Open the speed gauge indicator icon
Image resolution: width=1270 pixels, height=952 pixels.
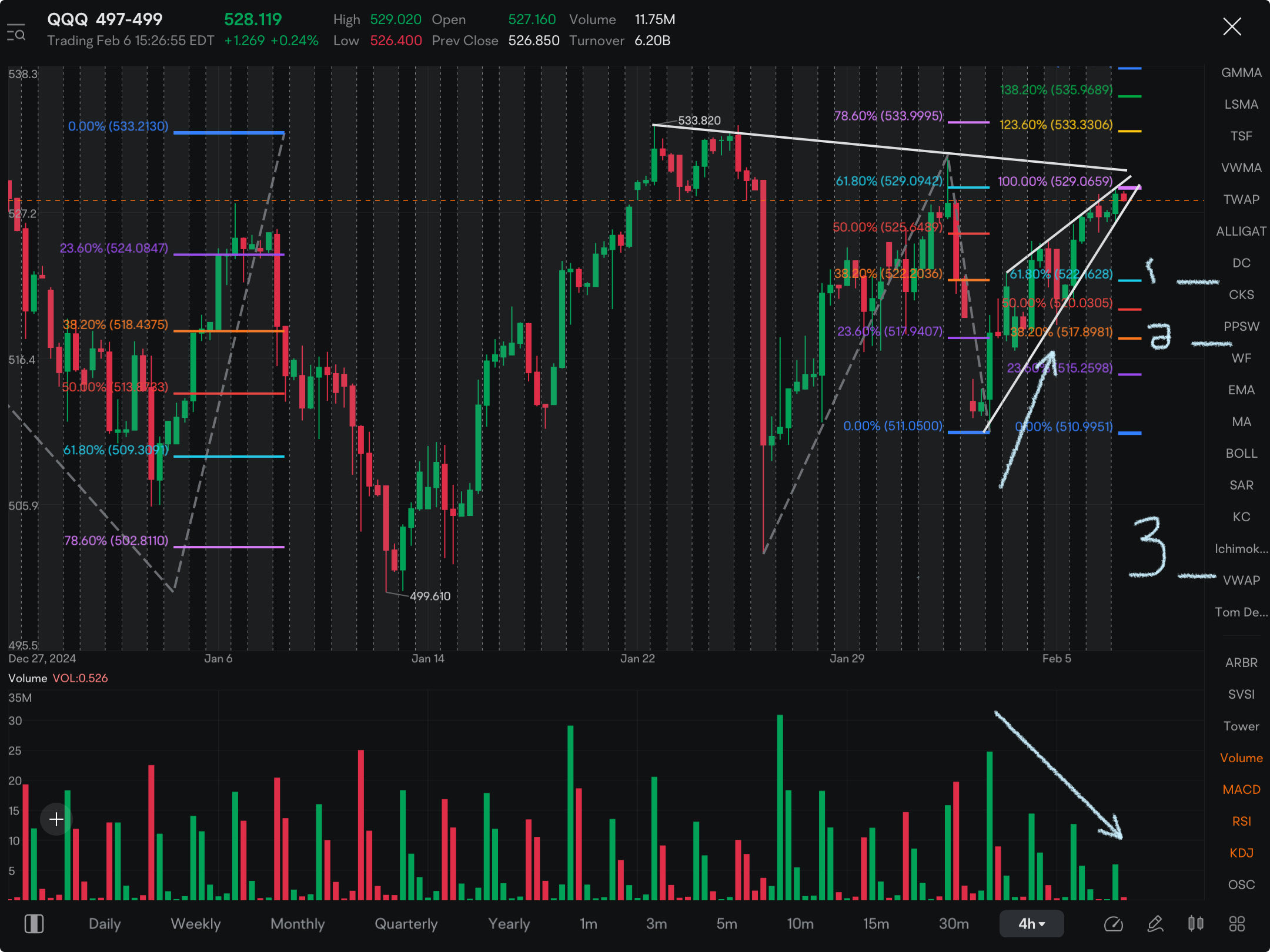coord(1113,924)
